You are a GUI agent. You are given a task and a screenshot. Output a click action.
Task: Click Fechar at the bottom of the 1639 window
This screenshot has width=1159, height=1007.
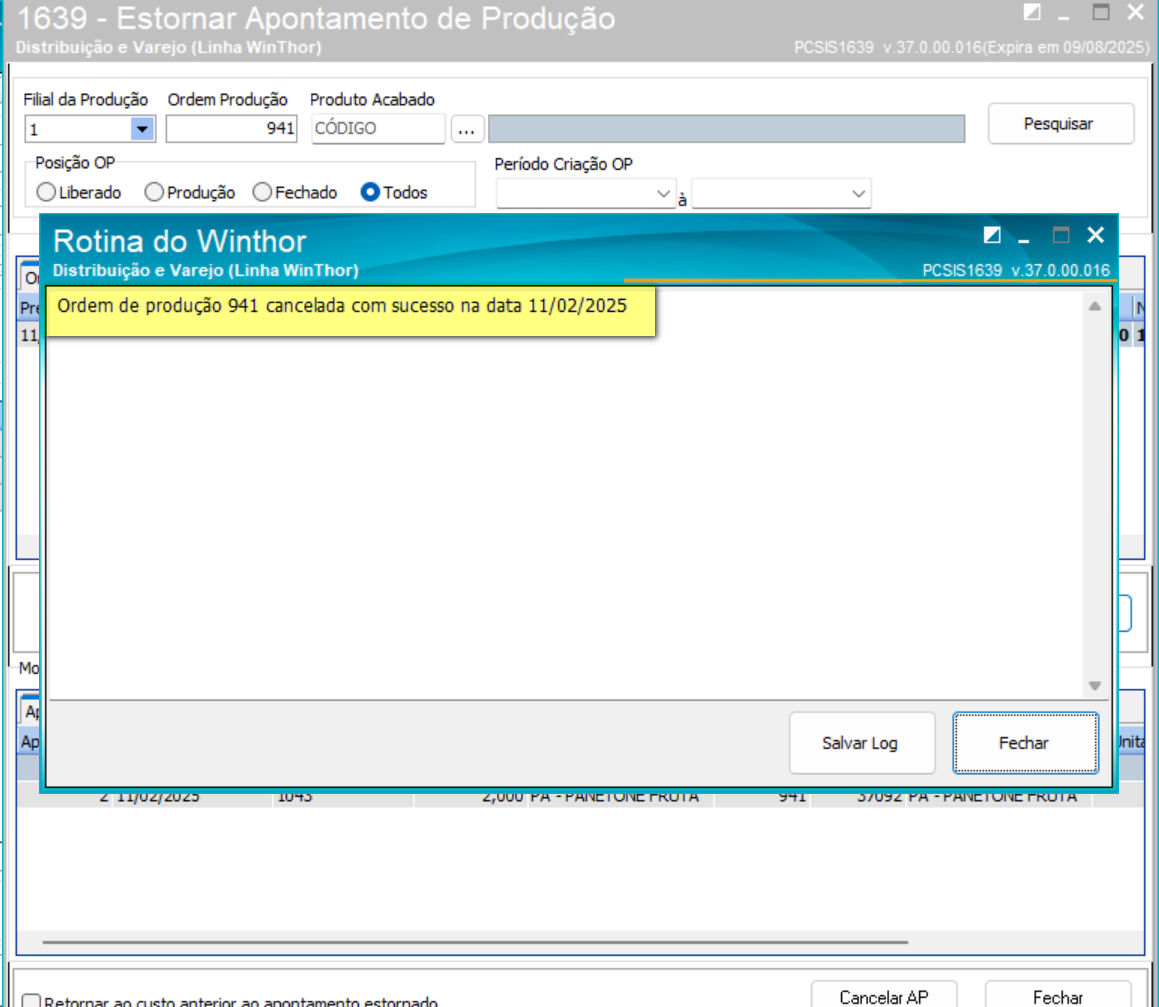[x=1058, y=996]
